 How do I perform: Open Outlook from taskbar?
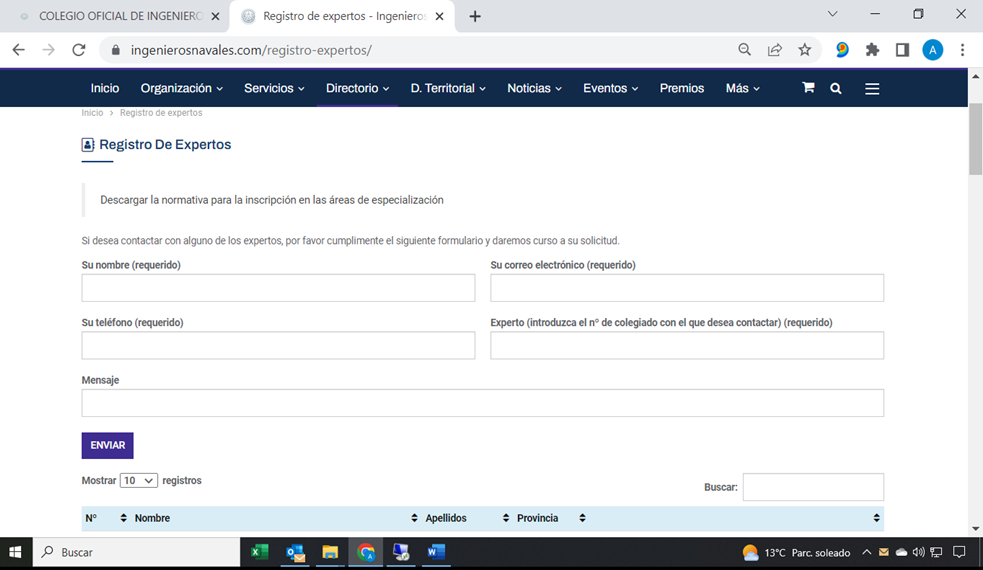295,552
